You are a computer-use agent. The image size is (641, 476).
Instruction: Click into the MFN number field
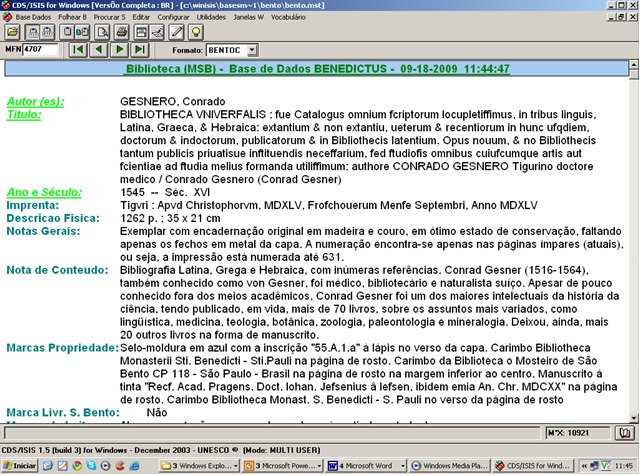(x=40, y=49)
